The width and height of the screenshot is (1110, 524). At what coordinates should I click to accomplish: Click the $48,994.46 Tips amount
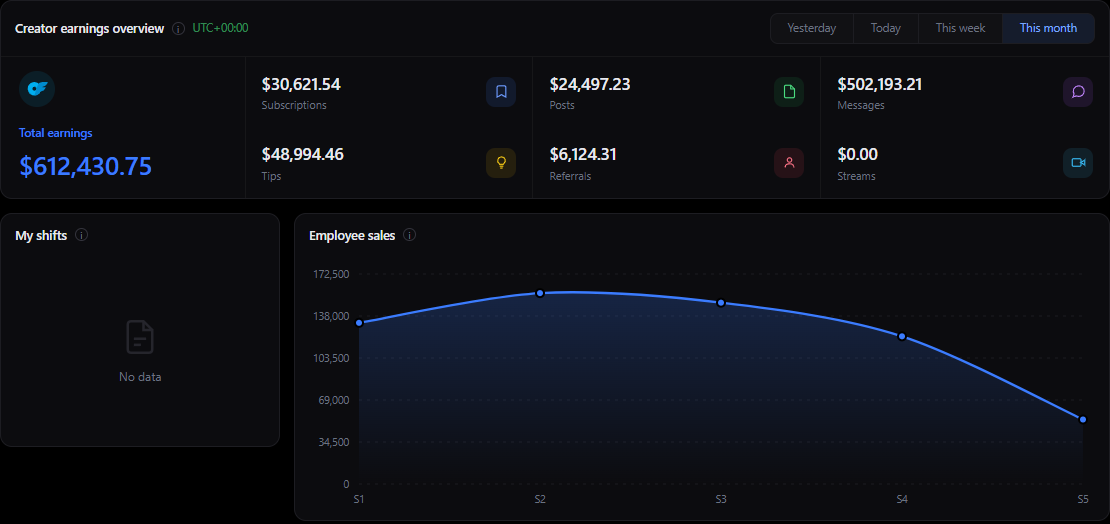(302, 154)
